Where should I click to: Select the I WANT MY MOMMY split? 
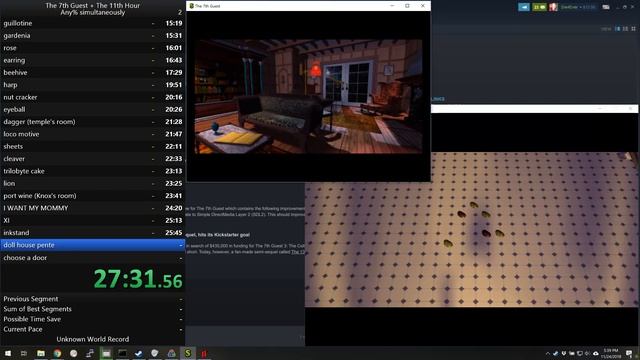(x=93, y=208)
